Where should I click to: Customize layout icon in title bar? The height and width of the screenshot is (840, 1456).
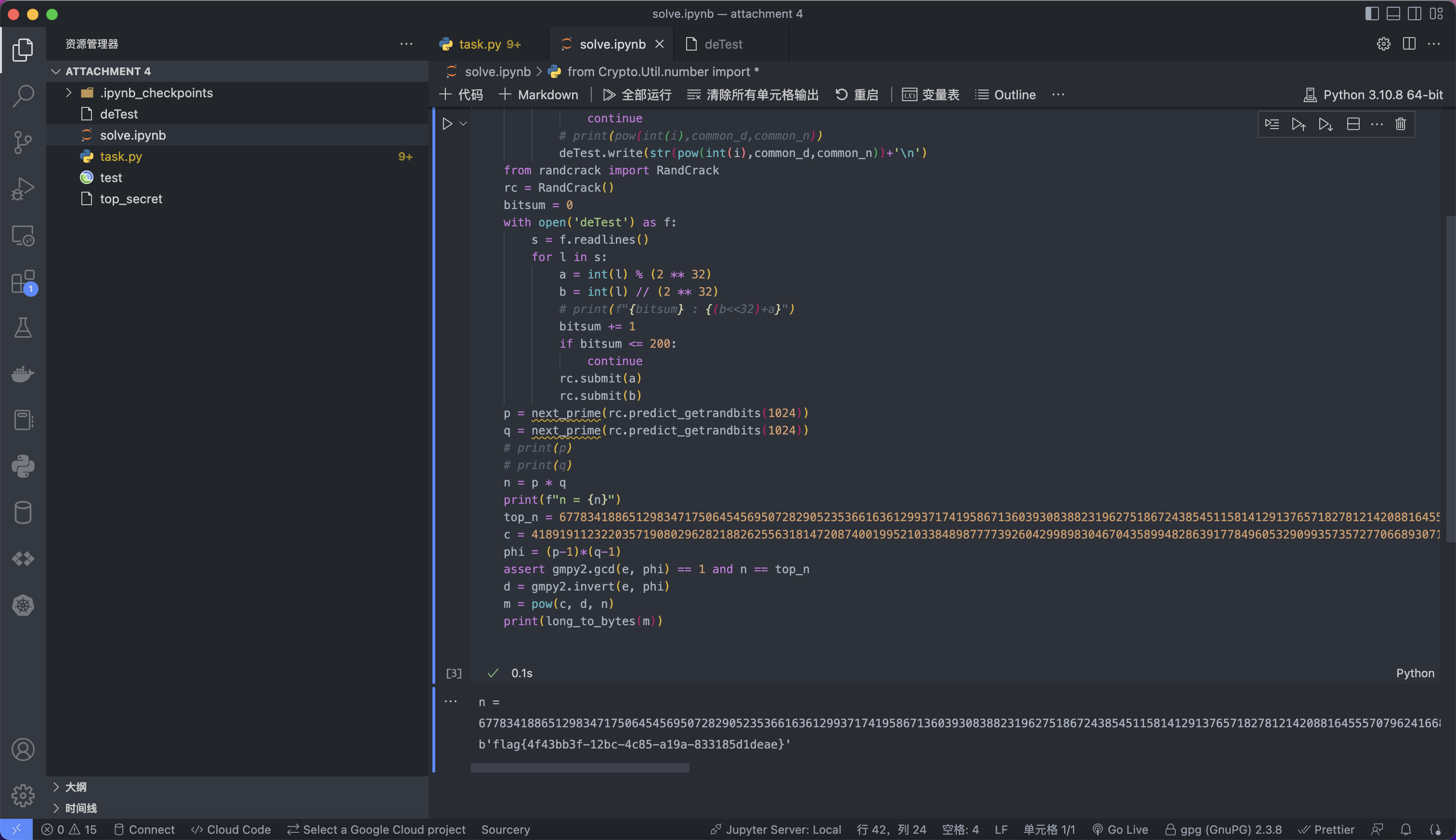pyautogui.click(x=1436, y=13)
